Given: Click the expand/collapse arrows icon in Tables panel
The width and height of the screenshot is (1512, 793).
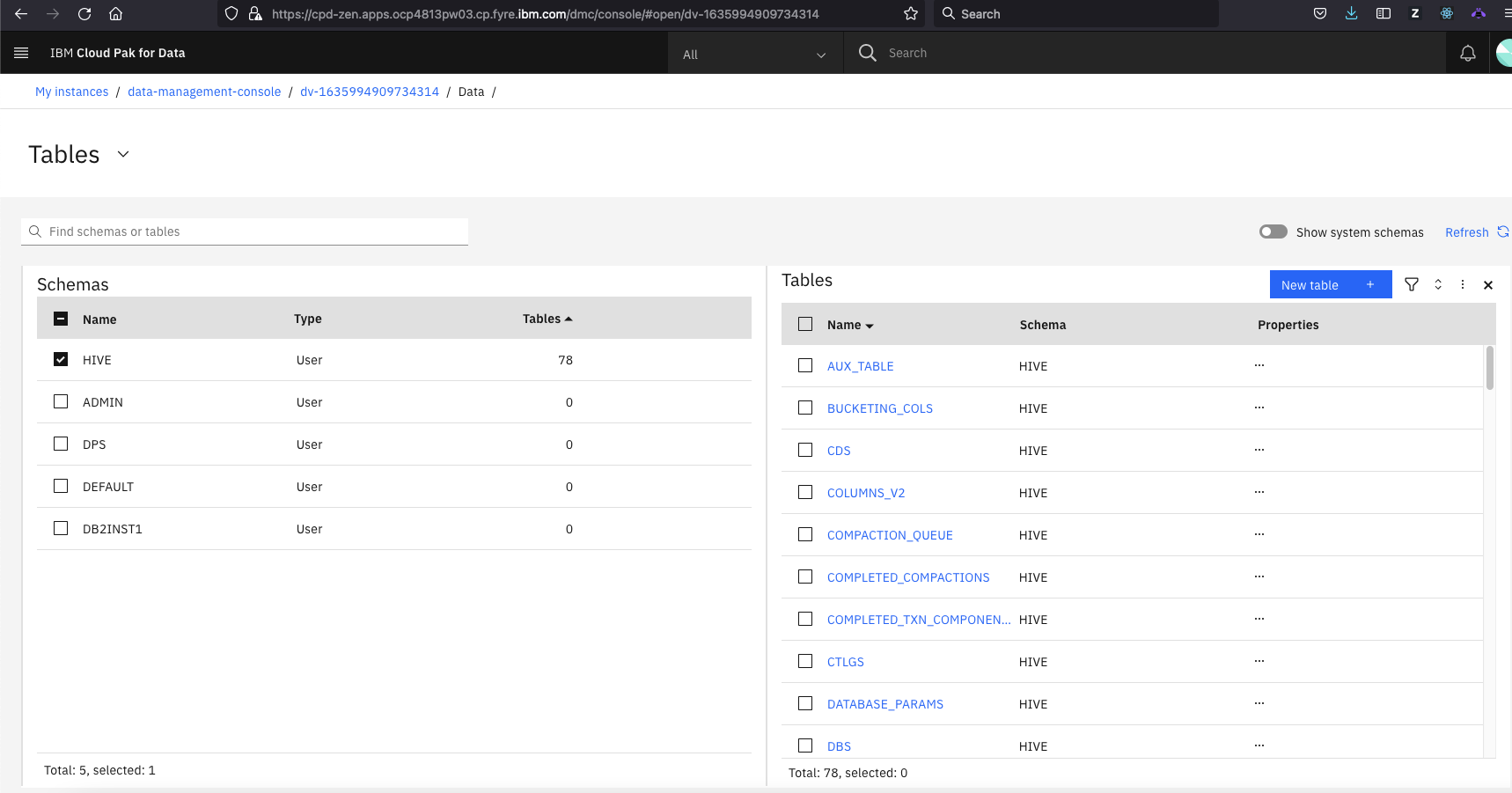Looking at the screenshot, I should click(1438, 284).
